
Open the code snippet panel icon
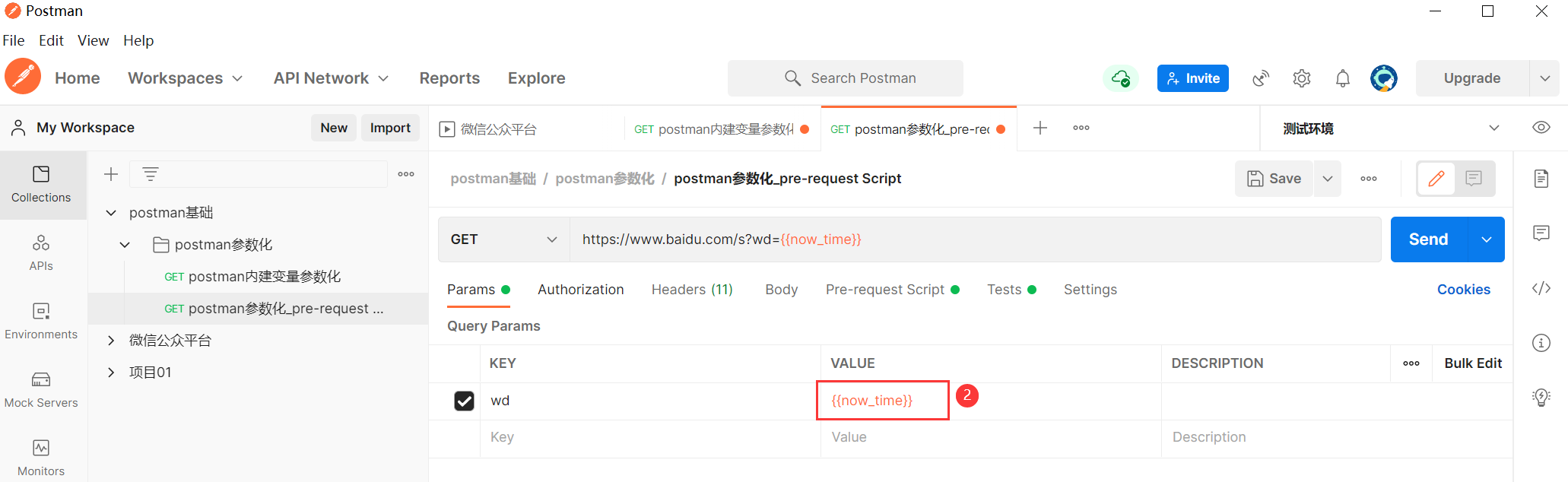tap(1541, 288)
